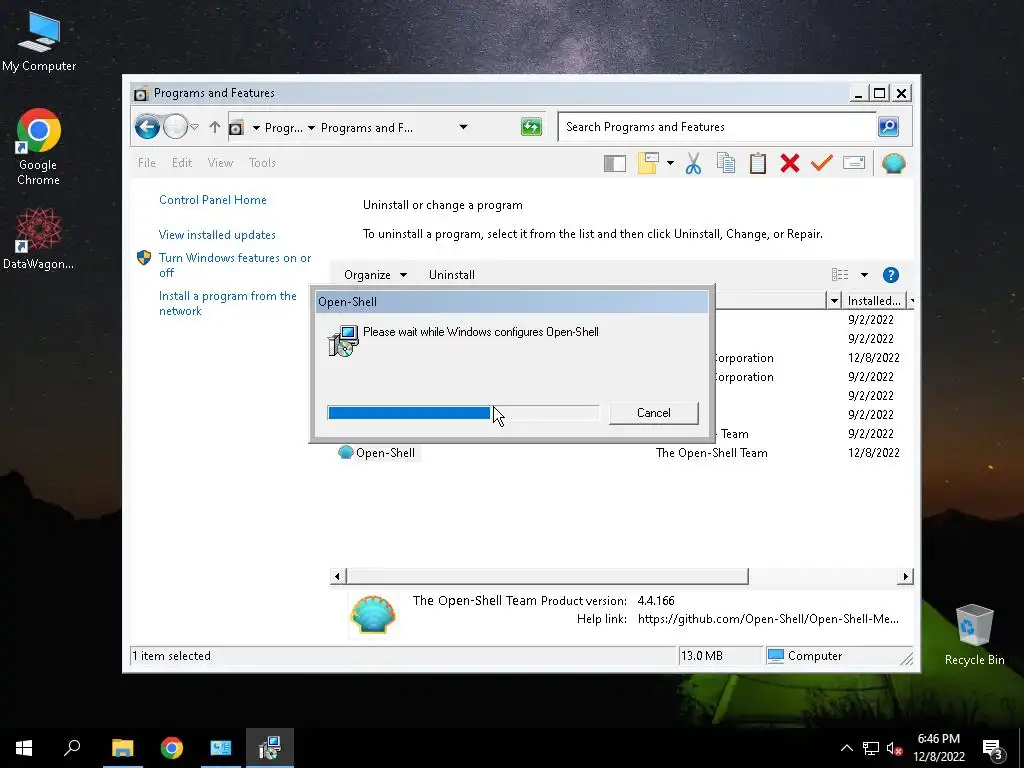Click the green Refresh icon in address bar

coord(531,127)
